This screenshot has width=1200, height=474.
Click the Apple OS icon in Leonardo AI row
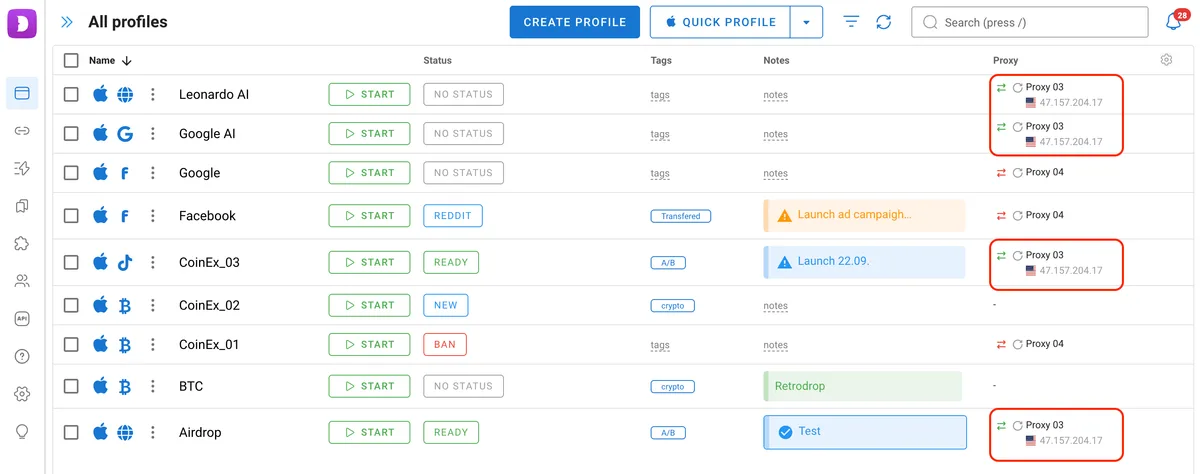point(100,94)
